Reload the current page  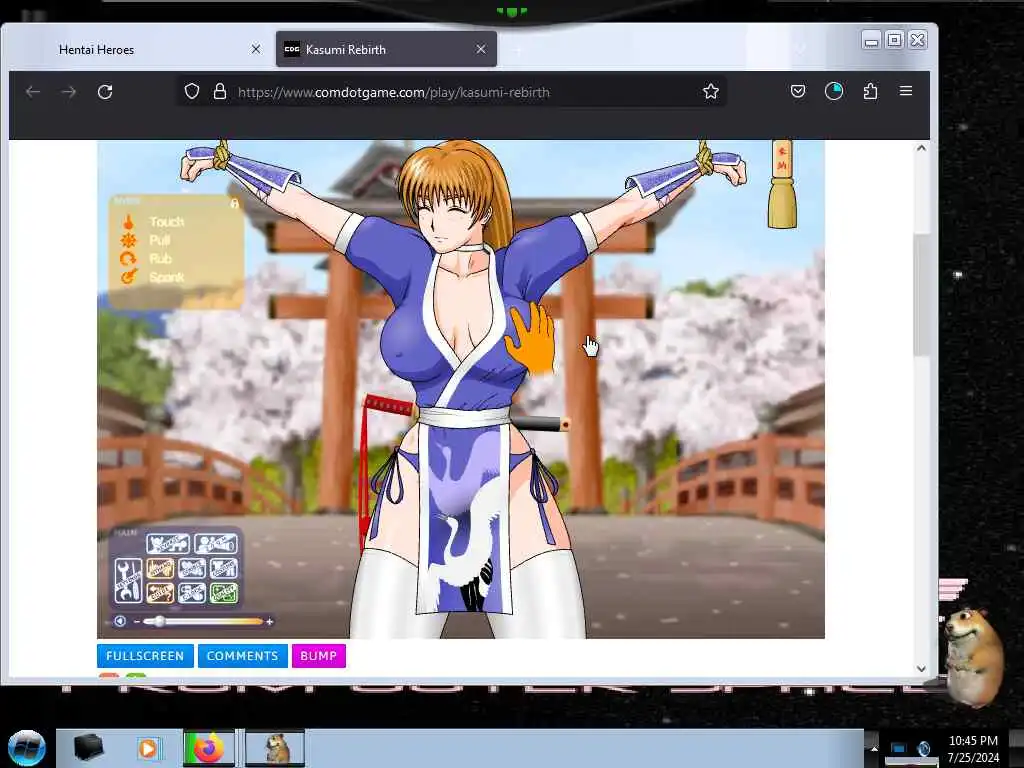click(105, 92)
